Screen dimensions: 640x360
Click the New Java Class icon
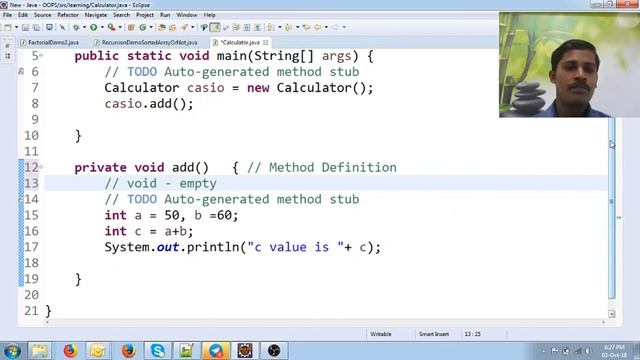click(142, 27)
